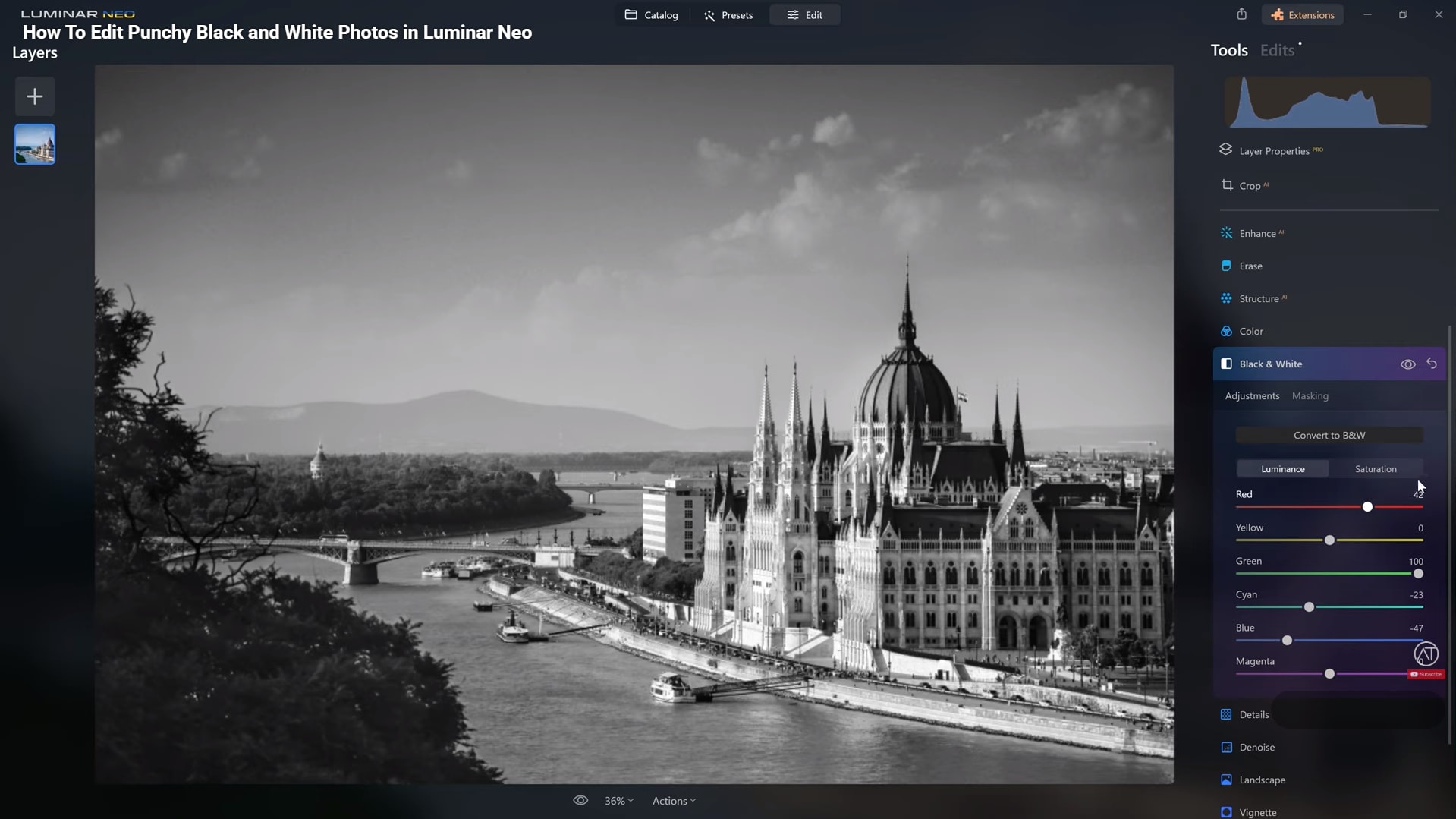Click the Blue value field showing -47
Viewport: 1456px width, 819px height.
coord(1416,628)
